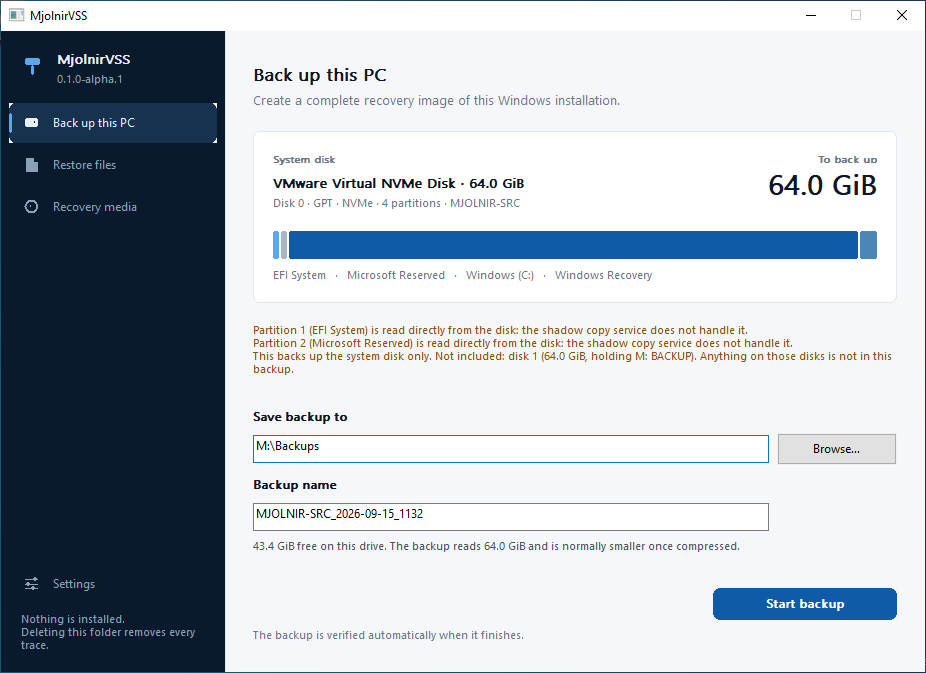Viewport: 926px width, 673px height.
Task: Click the Create a complete recovery image subtitle
Action: tap(436, 100)
